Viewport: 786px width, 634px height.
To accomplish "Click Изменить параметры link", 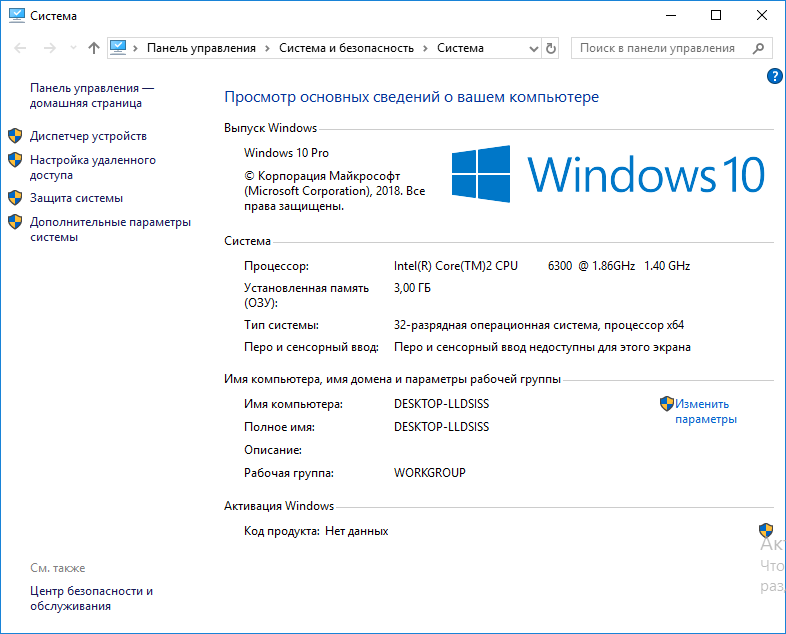I will pyautogui.click(x=706, y=411).
